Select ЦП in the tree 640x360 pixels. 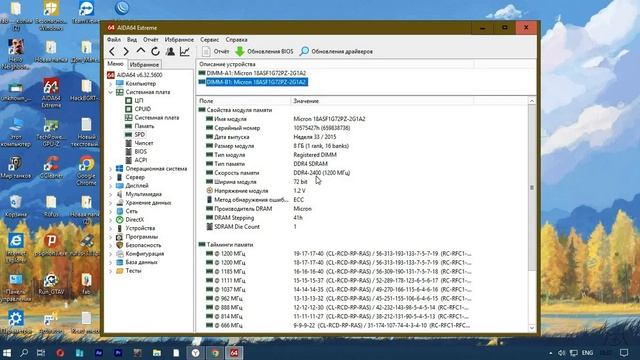(134, 100)
